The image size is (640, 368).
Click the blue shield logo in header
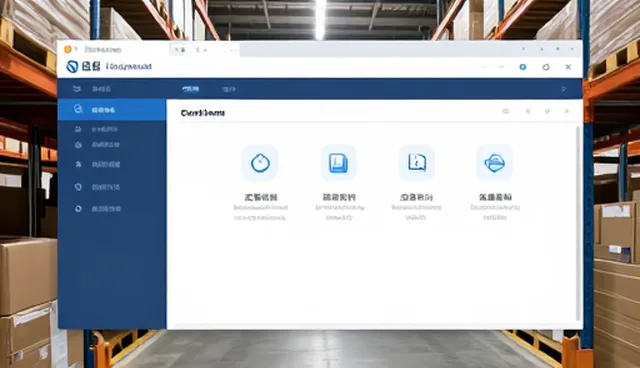(72, 67)
